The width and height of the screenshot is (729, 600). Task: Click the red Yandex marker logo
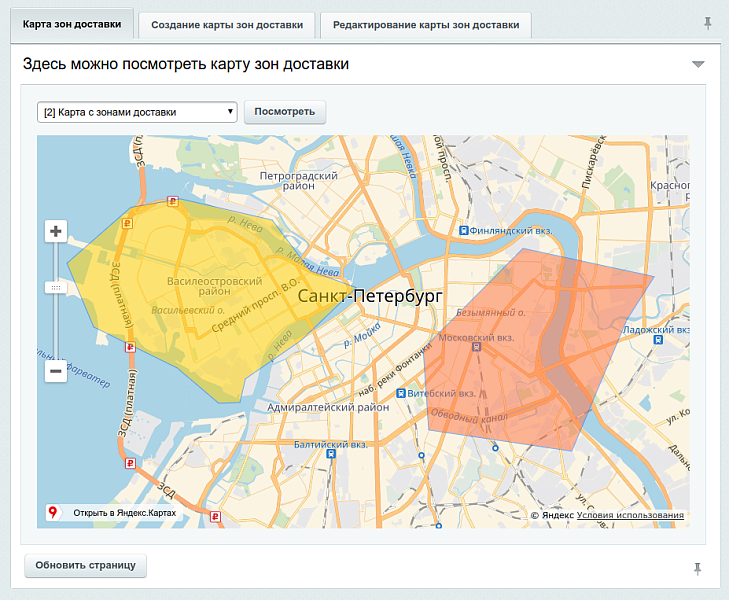point(53,513)
